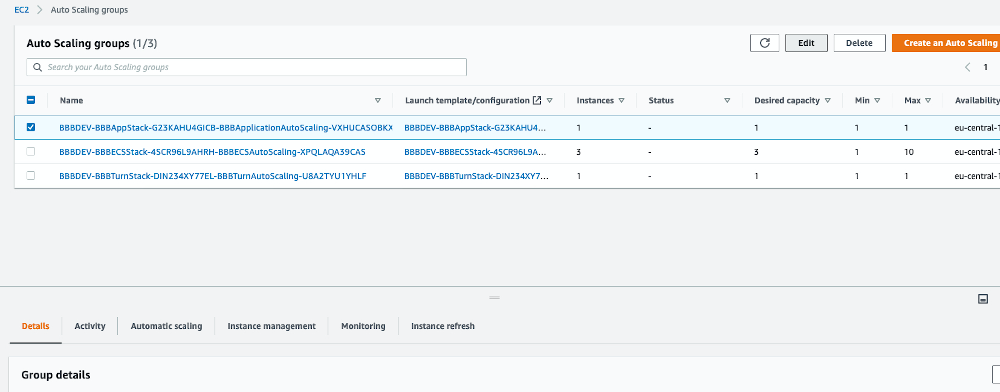
Task: Click page number 1 in pagination
Action: pos(985,67)
